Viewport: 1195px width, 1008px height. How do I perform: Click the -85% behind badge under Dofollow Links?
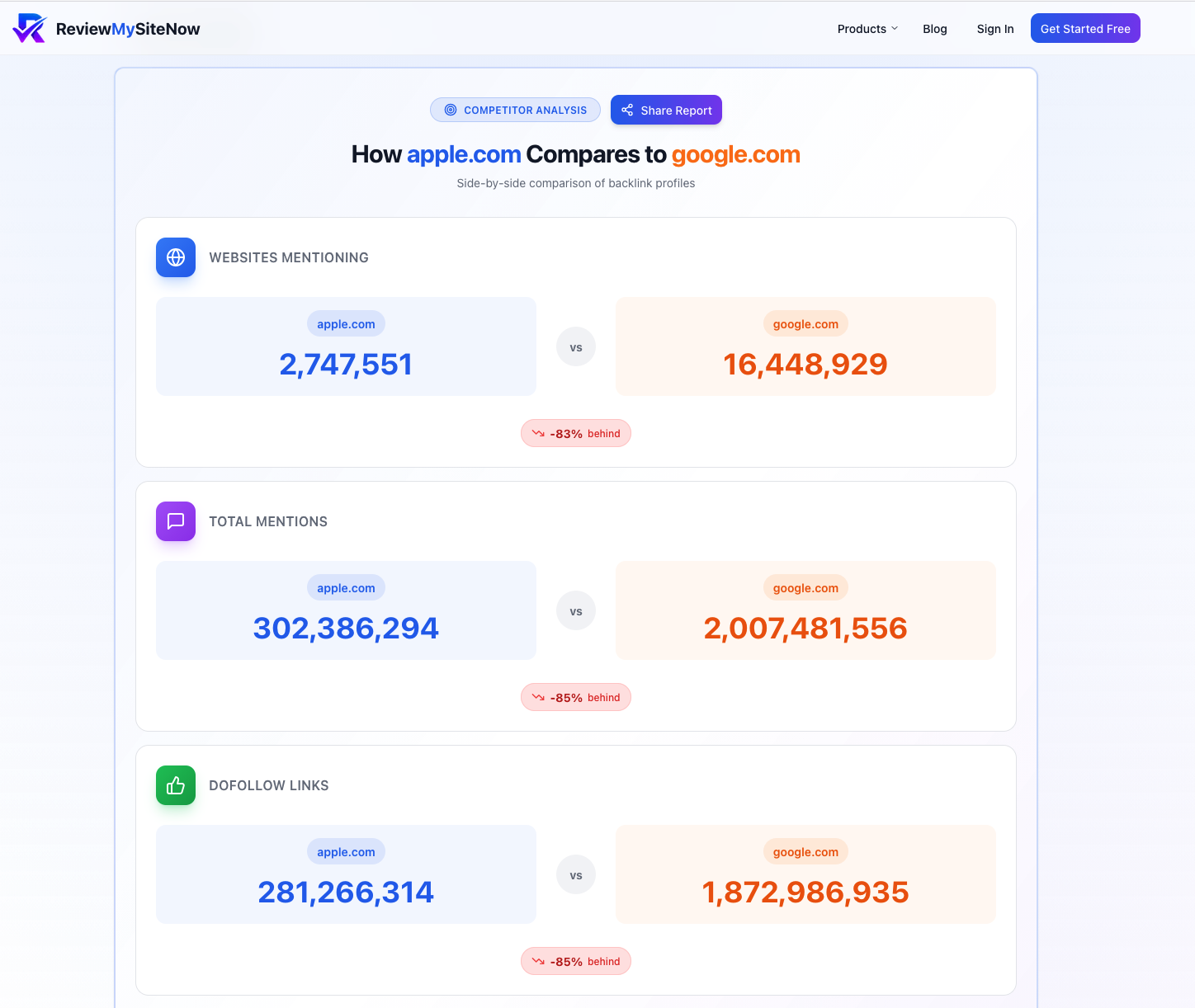576,961
